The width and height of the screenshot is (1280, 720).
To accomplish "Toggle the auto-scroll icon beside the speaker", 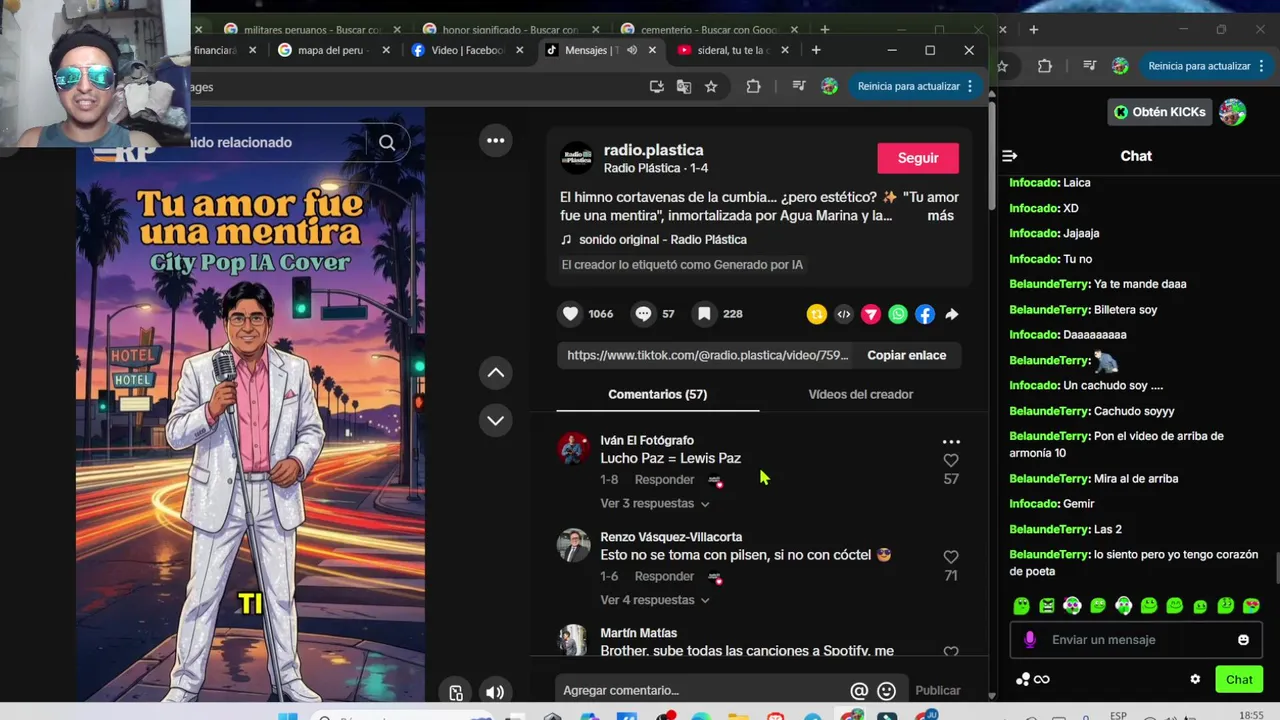I will tap(456, 692).
